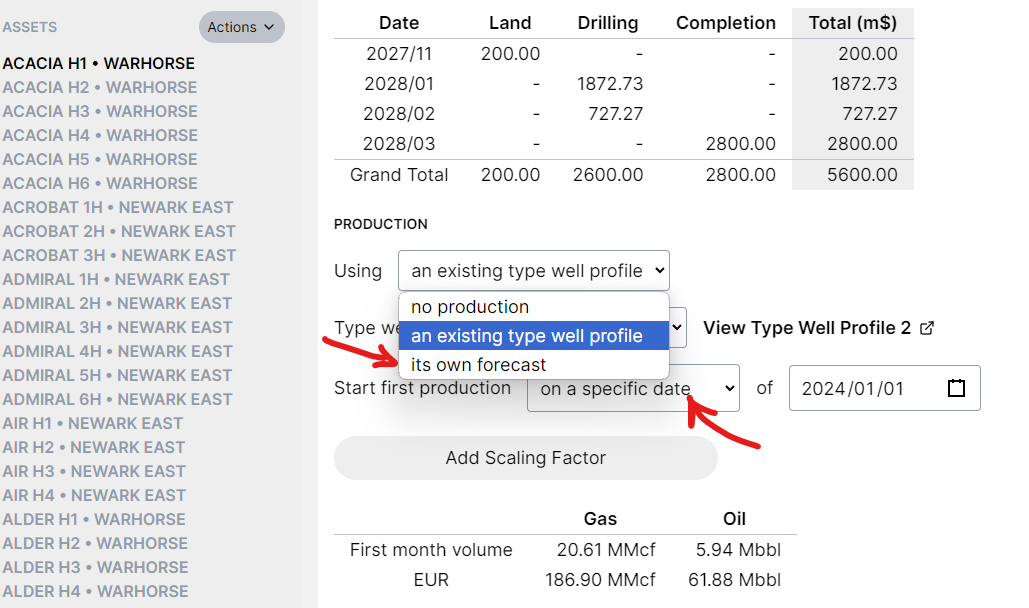Open the "Using" production dropdown
This screenshot has height=608, width=1029.
coord(533,270)
